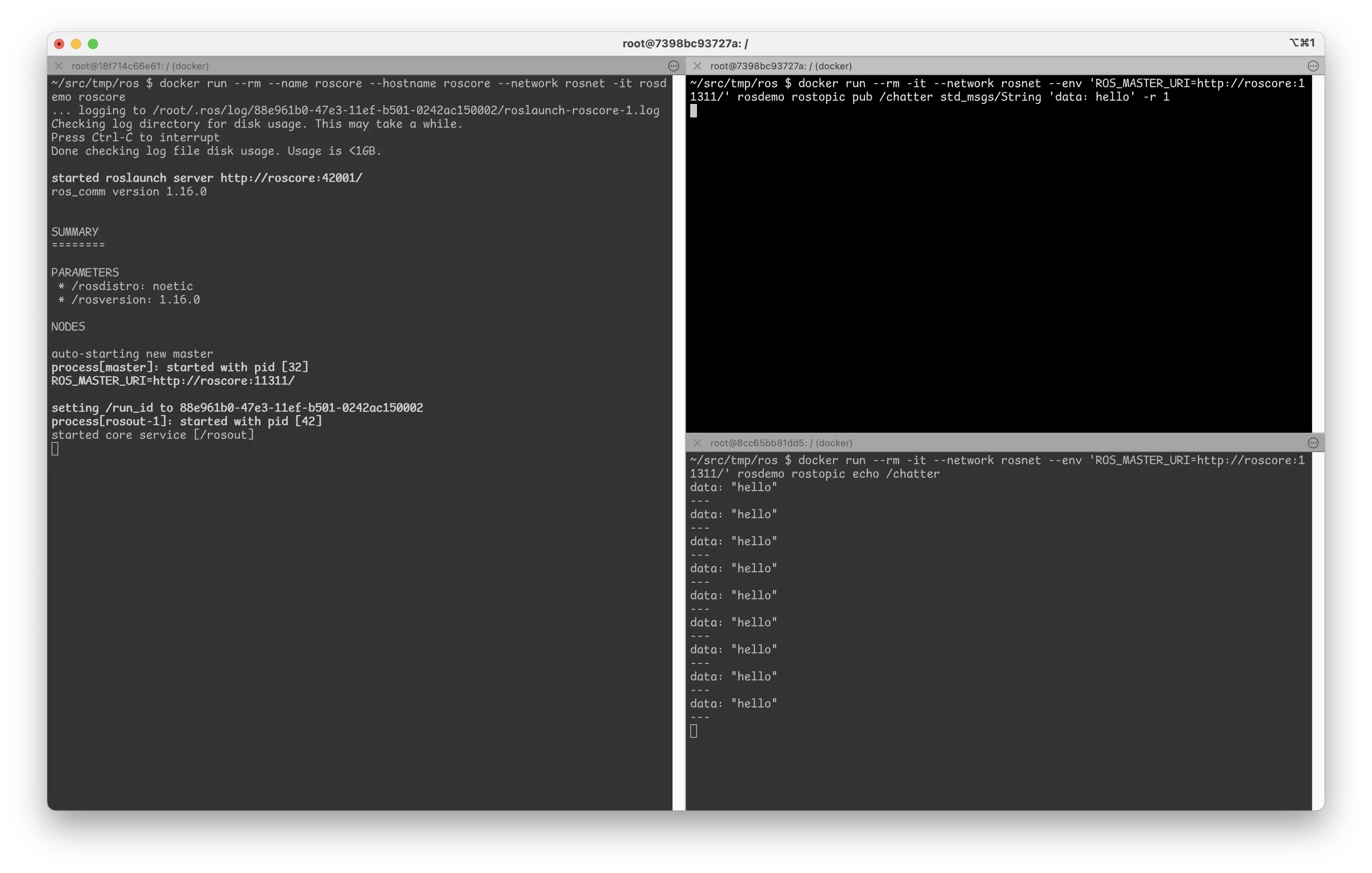Select the root@8cc65bb81dd5 pane title bar

coord(781,443)
